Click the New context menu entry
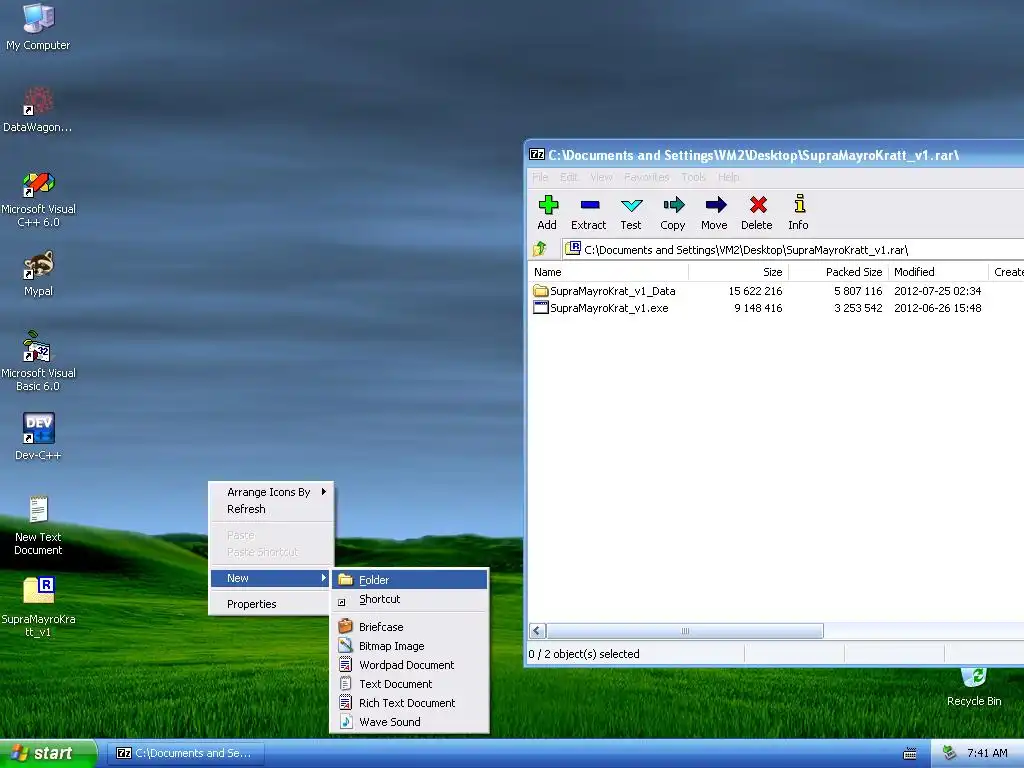Image resolution: width=1024 pixels, height=768 pixels. tap(270, 578)
